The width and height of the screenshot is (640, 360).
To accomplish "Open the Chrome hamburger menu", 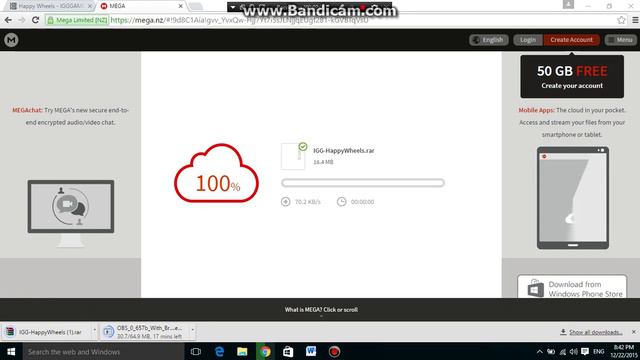I will (635, 20).
